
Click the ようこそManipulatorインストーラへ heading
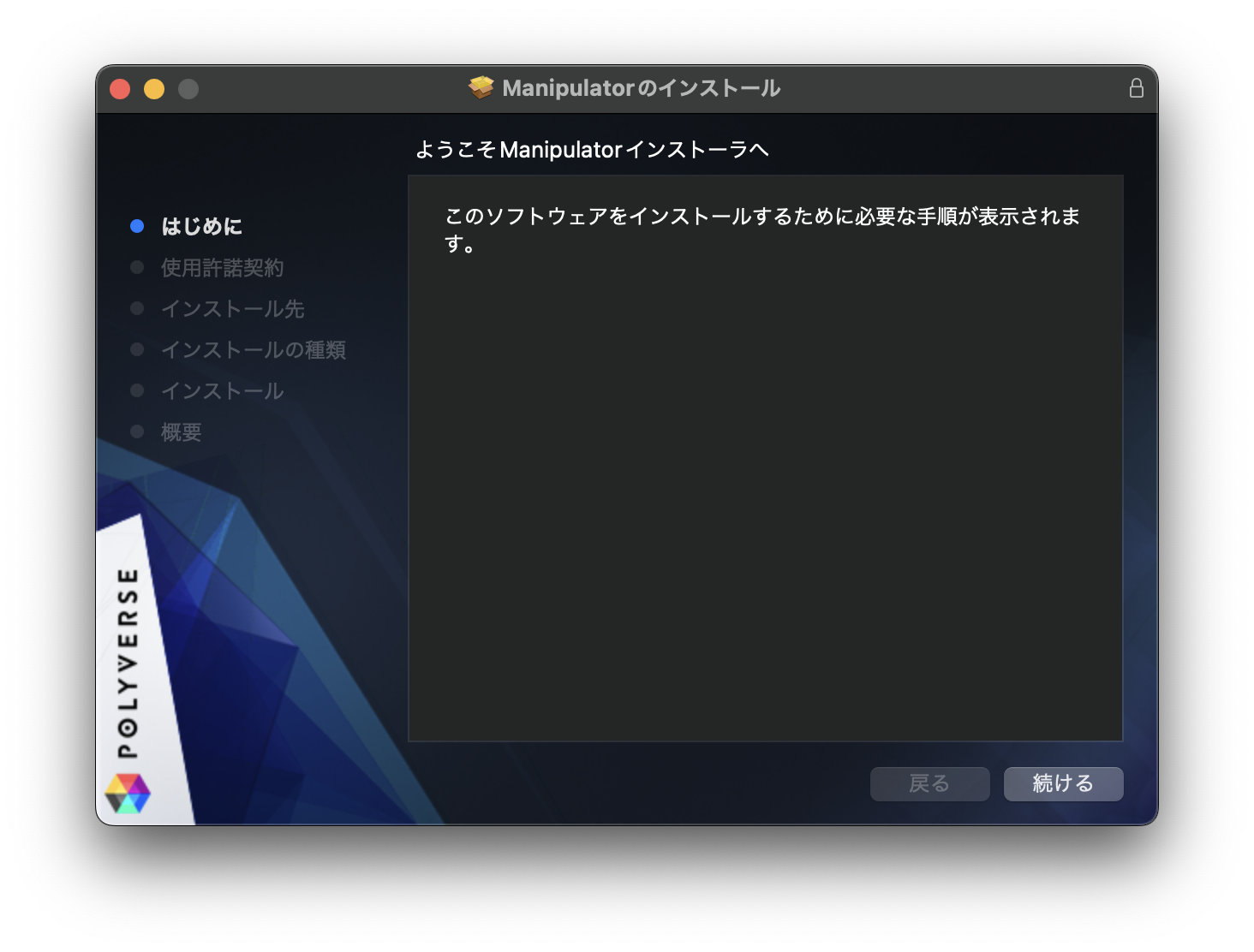tap(591, 150)
